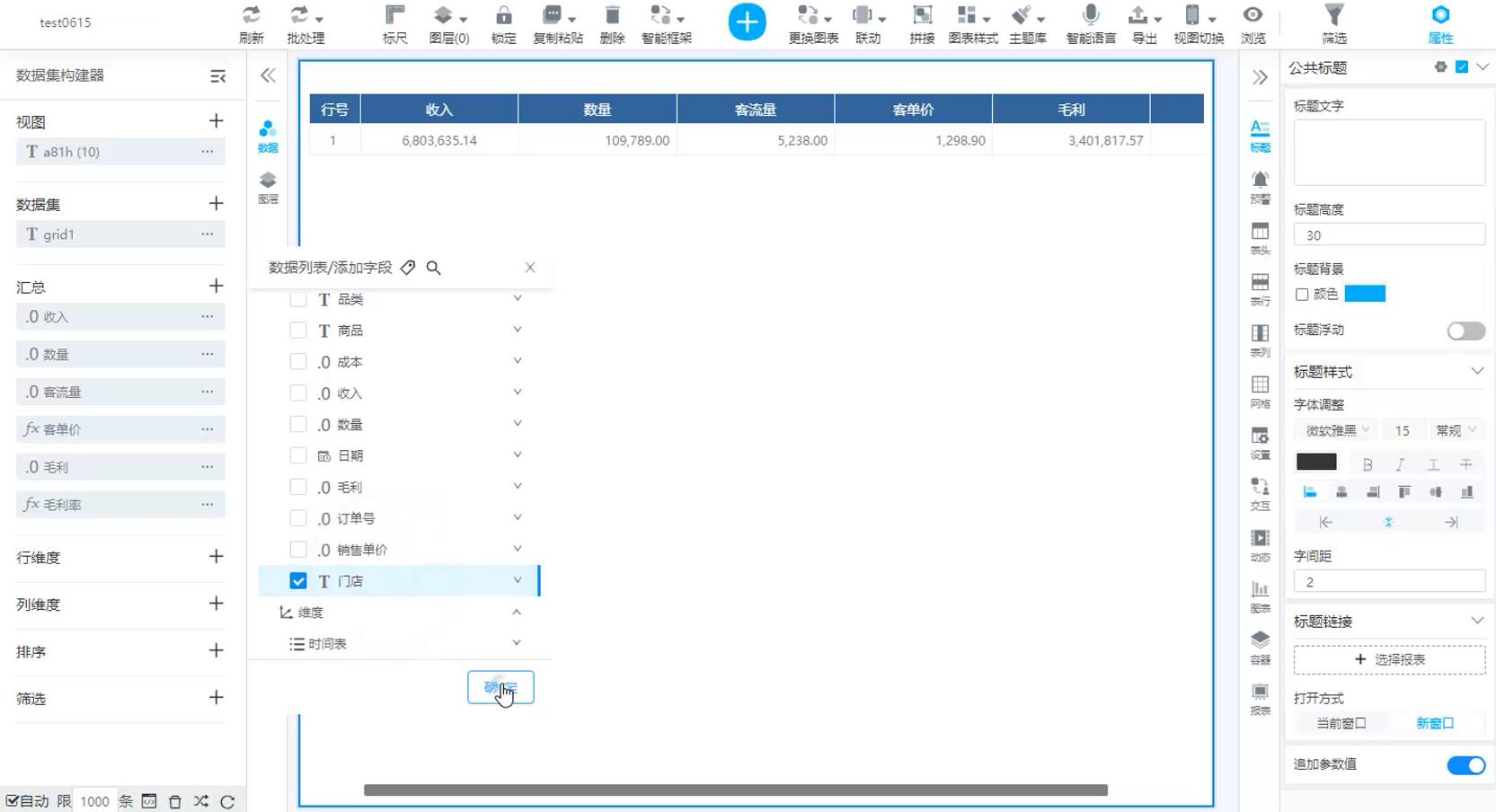Screen dimensions: 1496x812
Task: Click the dataset builder menu-collapse icon
Action: (217, 76)
